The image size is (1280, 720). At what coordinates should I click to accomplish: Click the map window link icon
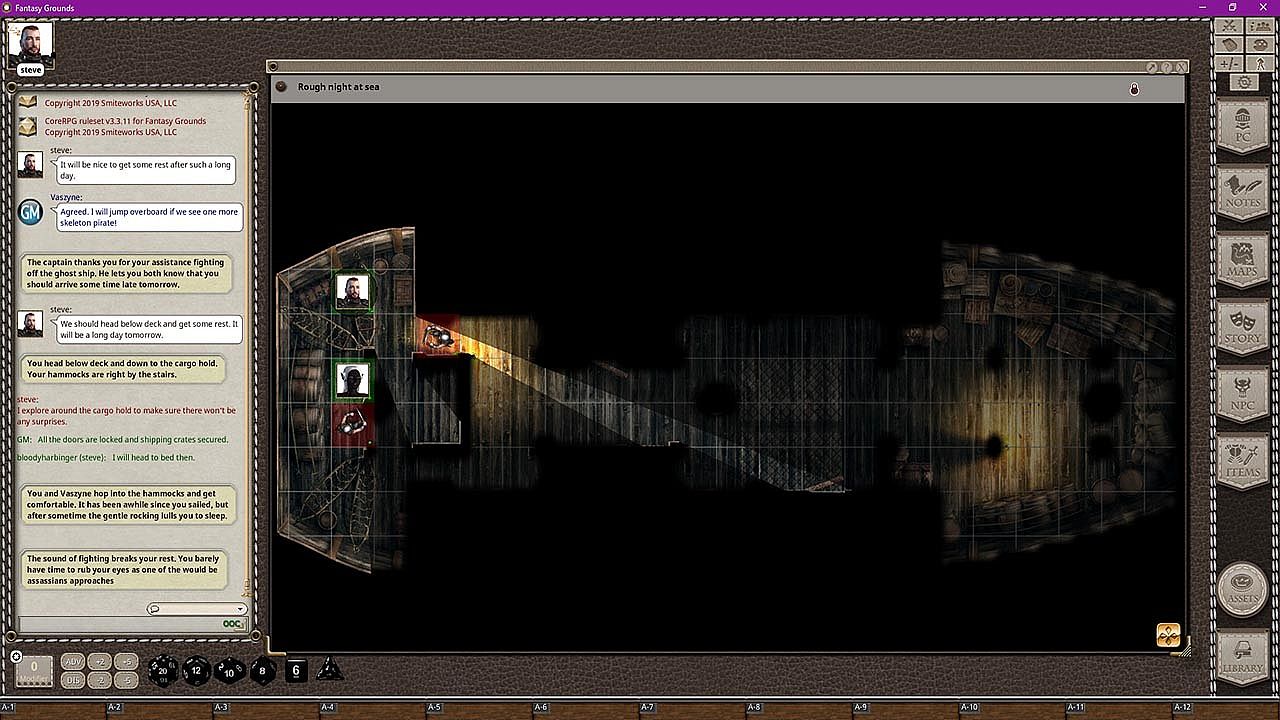click(x=1152, y=67)
